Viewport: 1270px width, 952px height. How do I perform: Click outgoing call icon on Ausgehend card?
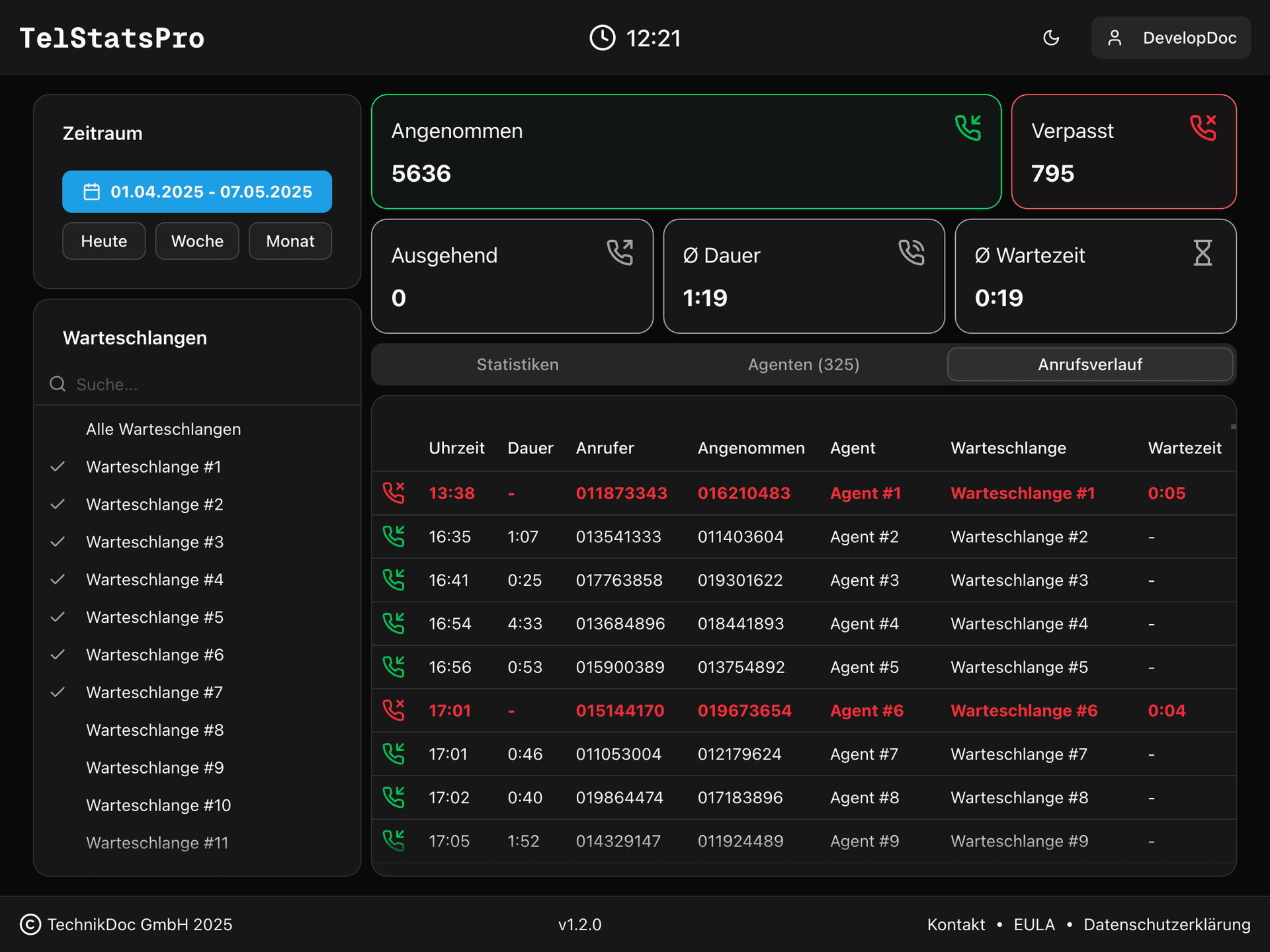620,253
